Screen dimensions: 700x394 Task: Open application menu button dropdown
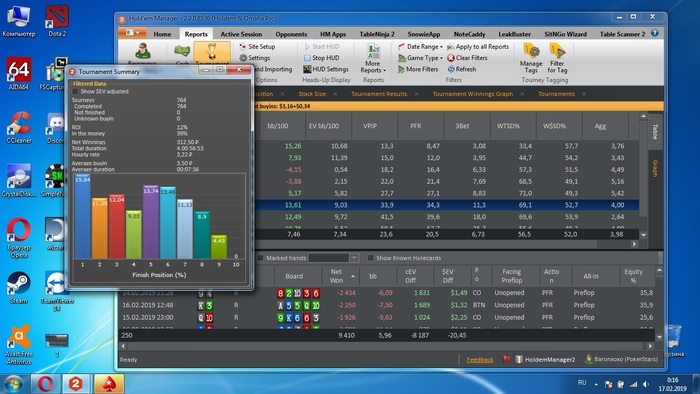133,33
